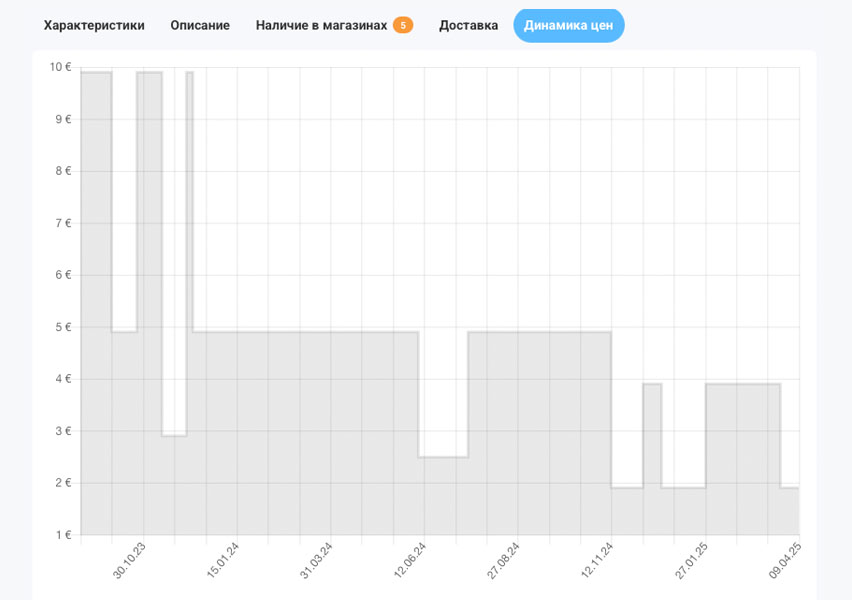852x600 pixels.
Task: Click the 31.03.24 axis date label
Action: (x=316, y=560)
